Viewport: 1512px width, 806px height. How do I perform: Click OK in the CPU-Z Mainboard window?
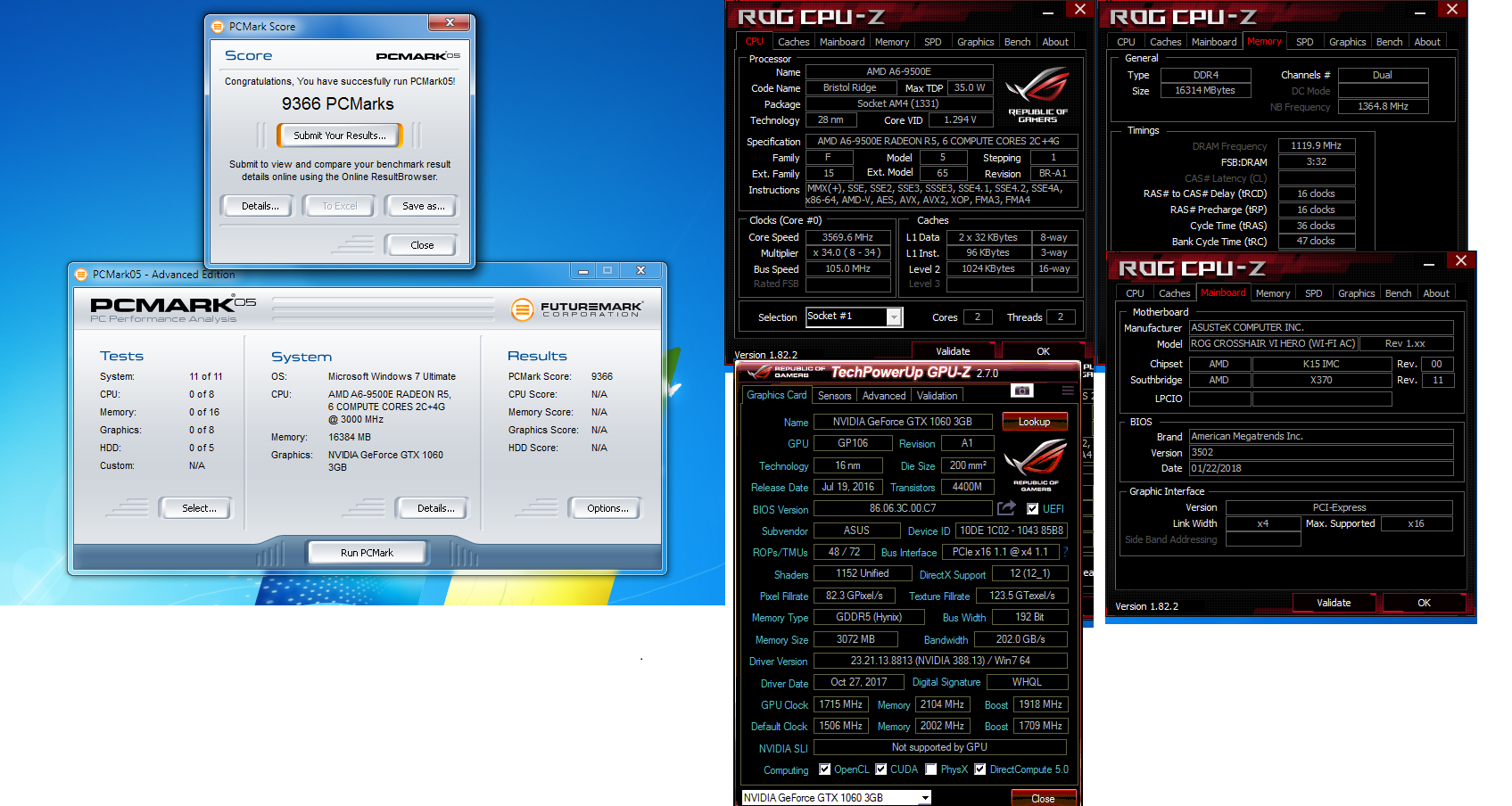[x=1424, y=603]
